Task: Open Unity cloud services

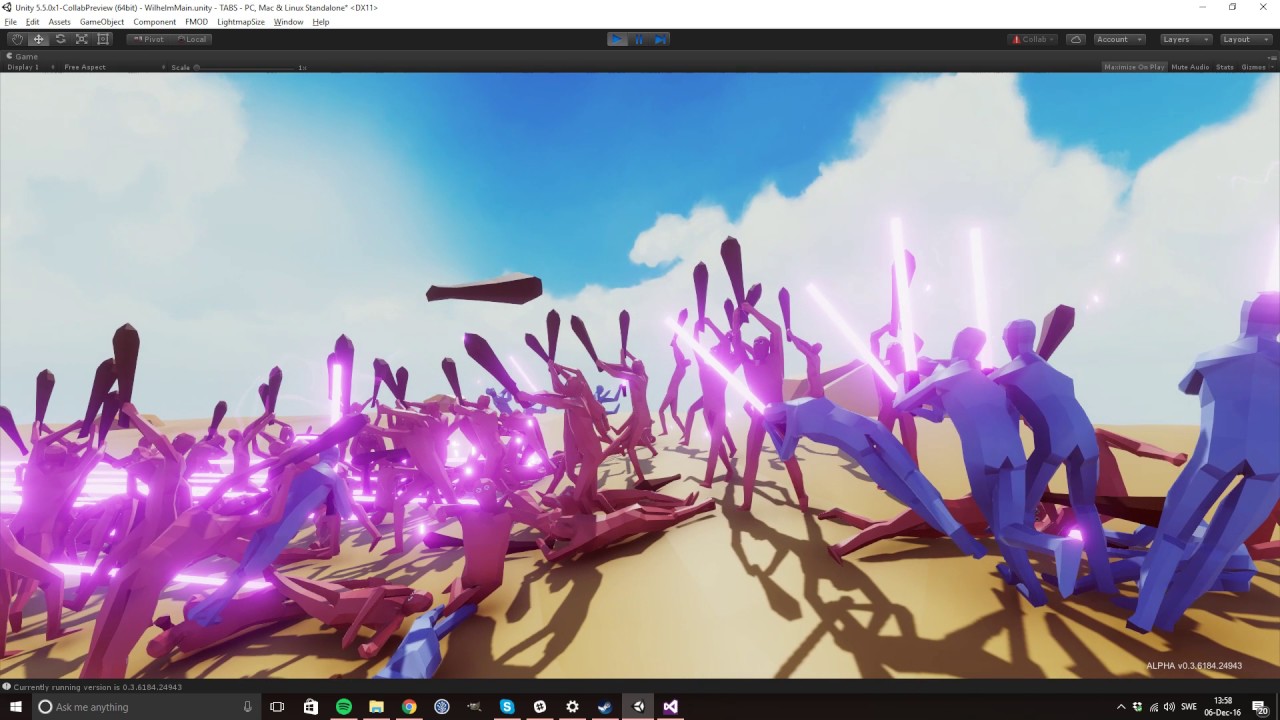Action: 1076,39
